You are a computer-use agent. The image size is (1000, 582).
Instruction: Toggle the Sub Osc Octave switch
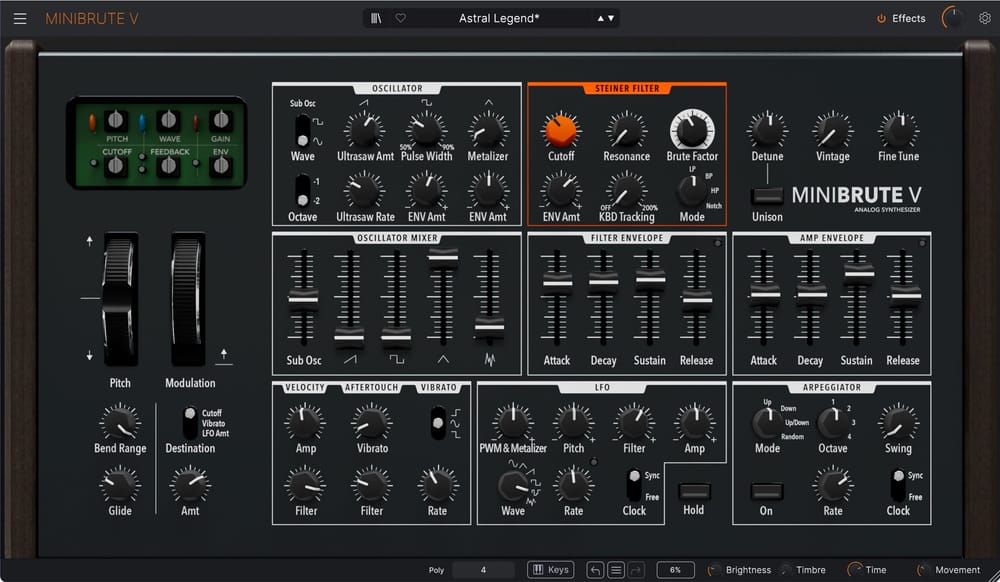pyautogui.click(x=302, y=191)
